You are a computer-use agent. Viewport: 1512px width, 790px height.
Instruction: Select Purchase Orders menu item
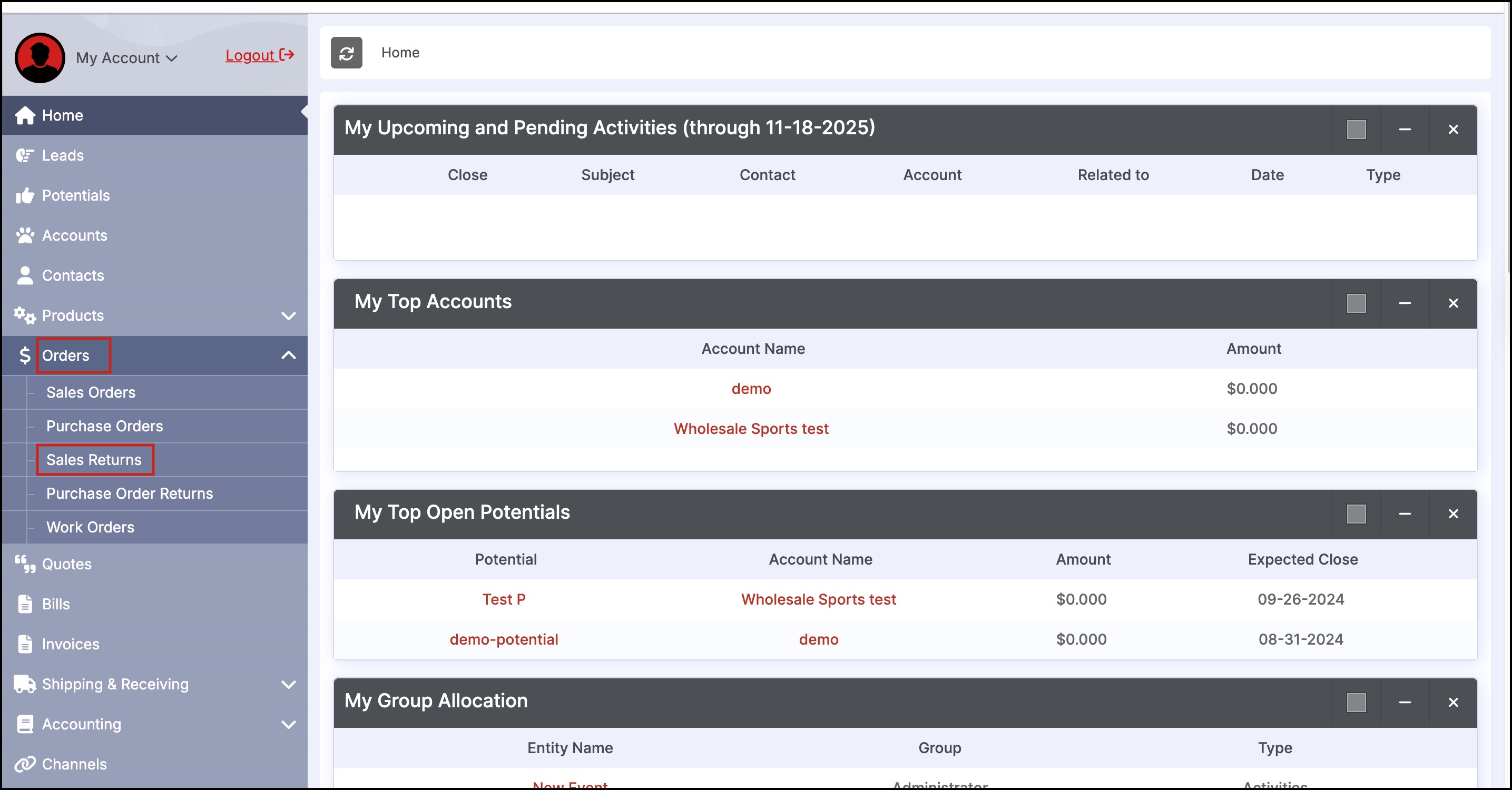point(104,426)
